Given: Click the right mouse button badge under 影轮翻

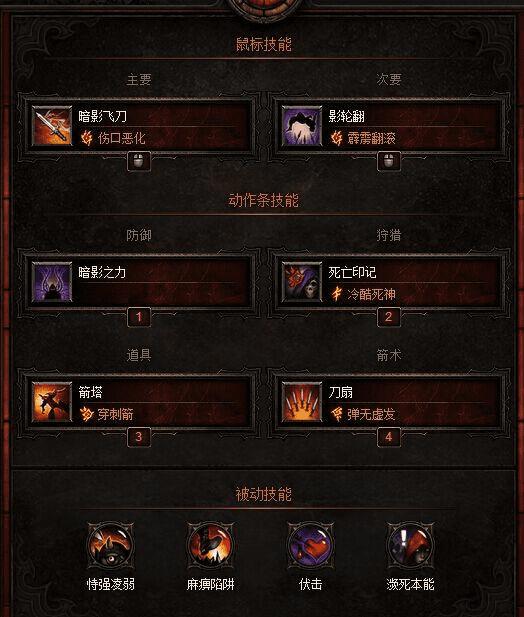Looking at the screenshot, I should tap(389, 161).
